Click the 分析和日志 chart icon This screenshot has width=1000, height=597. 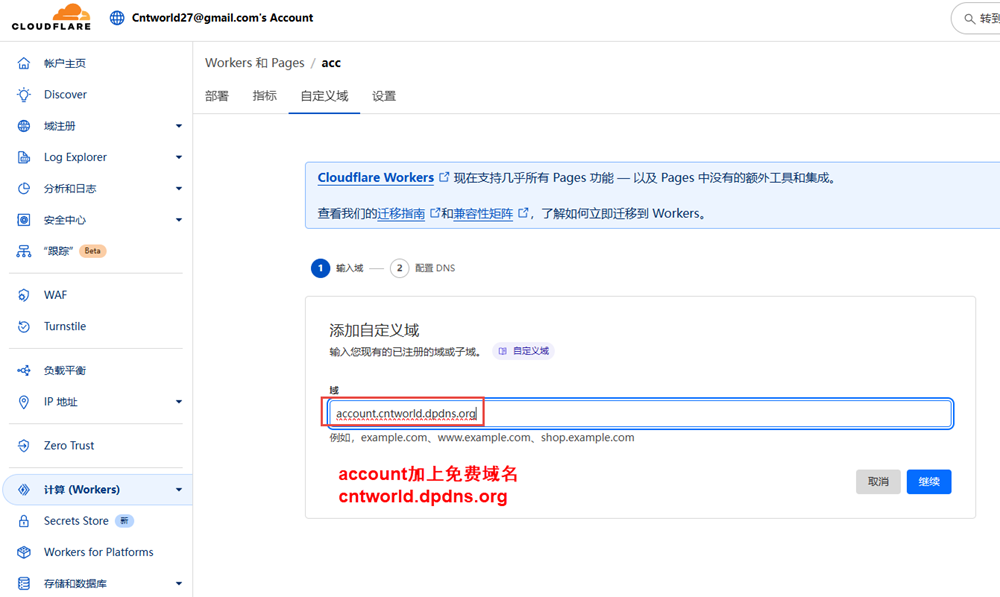tap(24, 188)
